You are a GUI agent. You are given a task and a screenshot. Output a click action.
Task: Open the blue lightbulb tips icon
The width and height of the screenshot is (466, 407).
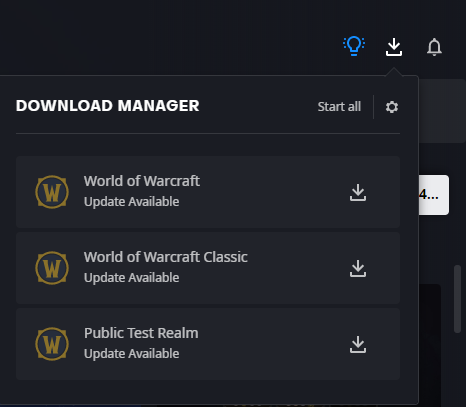(x=354, y=46)
